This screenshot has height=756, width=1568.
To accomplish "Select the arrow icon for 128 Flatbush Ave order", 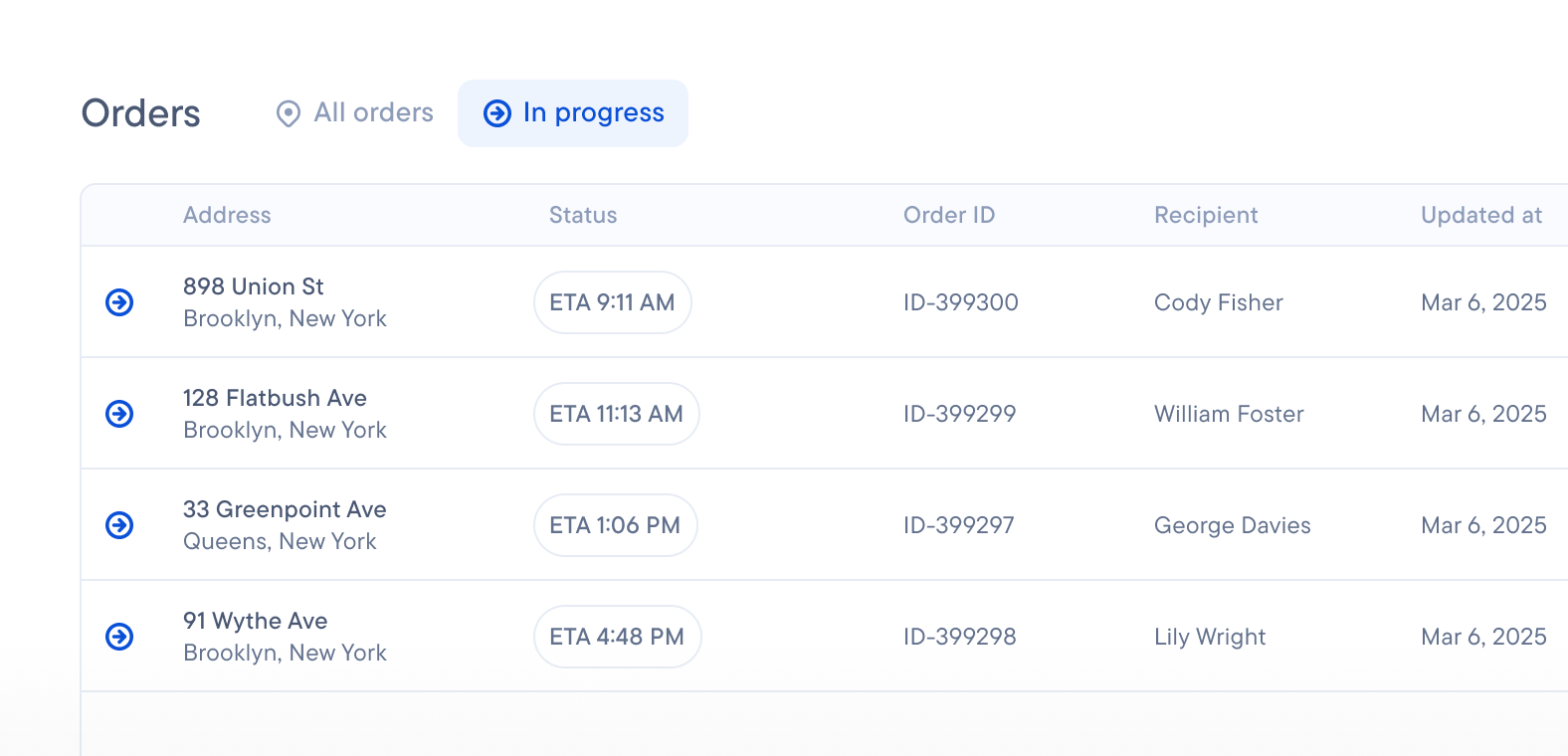I will click(118, 414).
